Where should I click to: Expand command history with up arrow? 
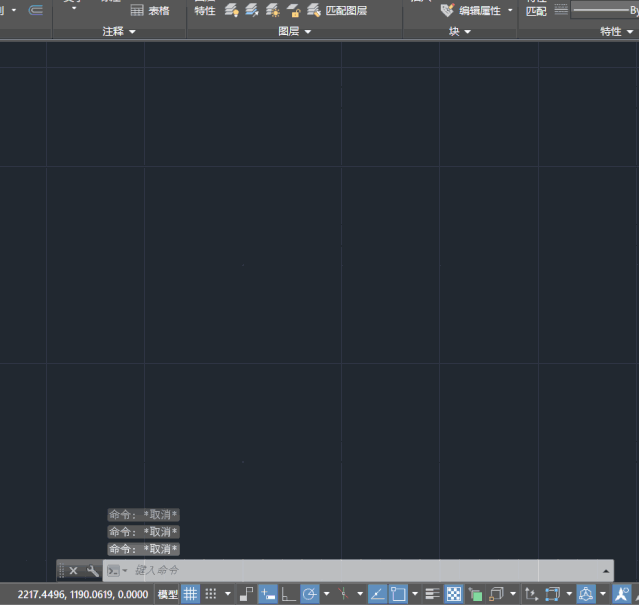point(606,571)
